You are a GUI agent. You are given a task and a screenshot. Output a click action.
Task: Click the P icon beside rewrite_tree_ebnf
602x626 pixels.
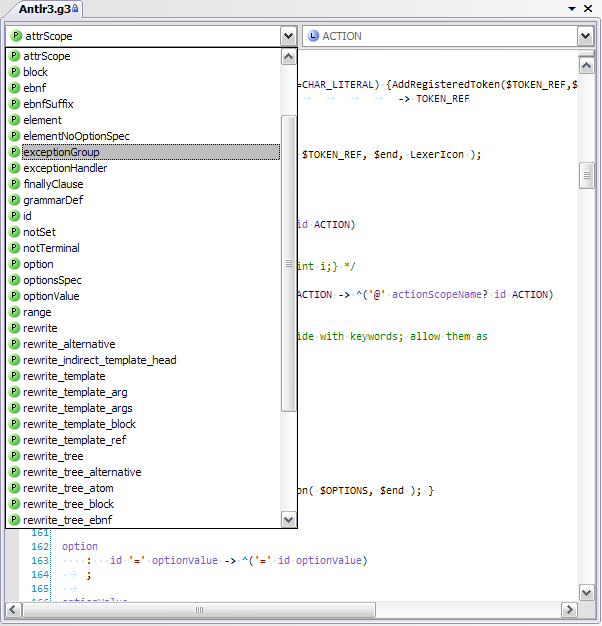click(x=14, y=520)
